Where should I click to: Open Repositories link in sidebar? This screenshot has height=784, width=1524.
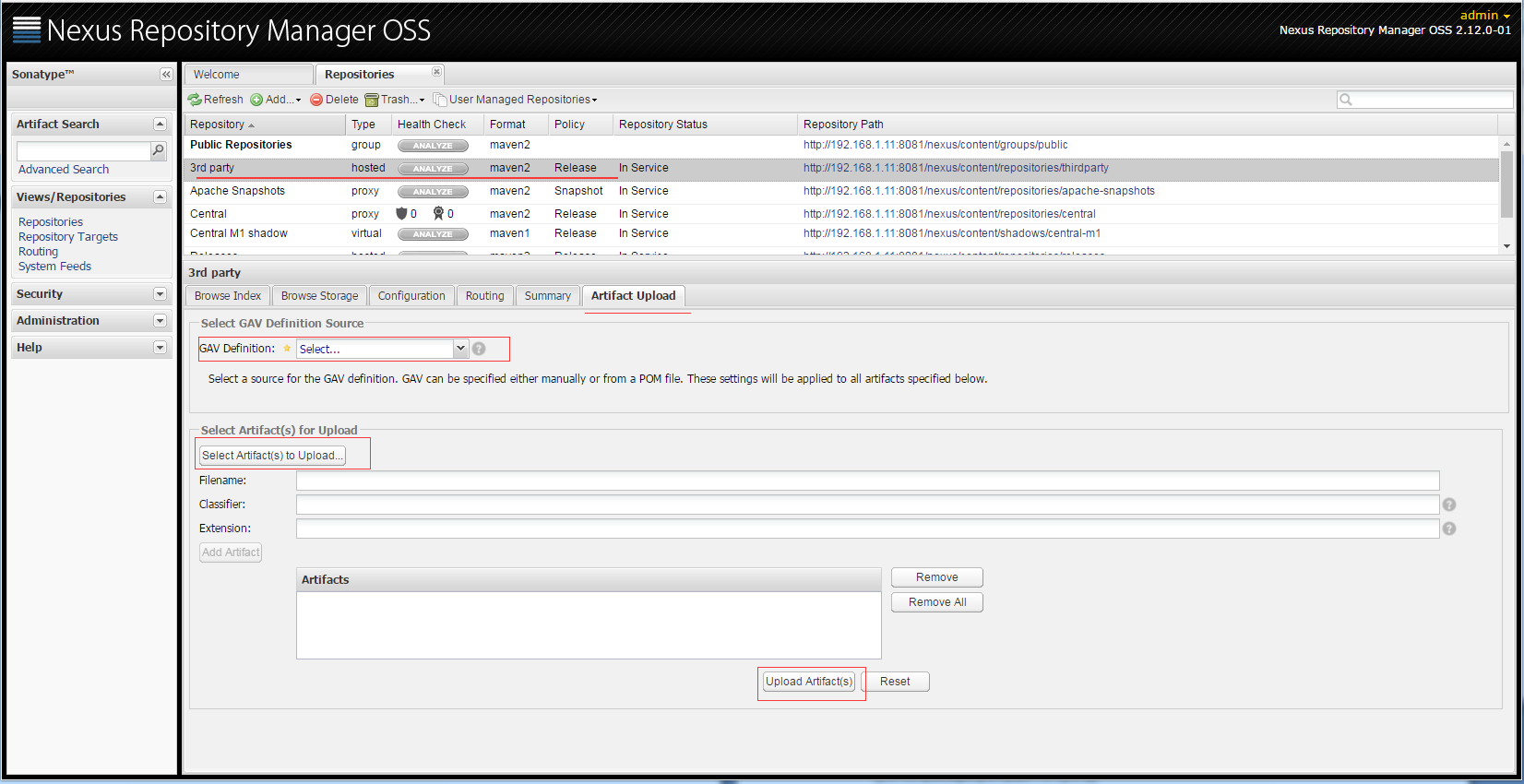(x=51, y=222)
